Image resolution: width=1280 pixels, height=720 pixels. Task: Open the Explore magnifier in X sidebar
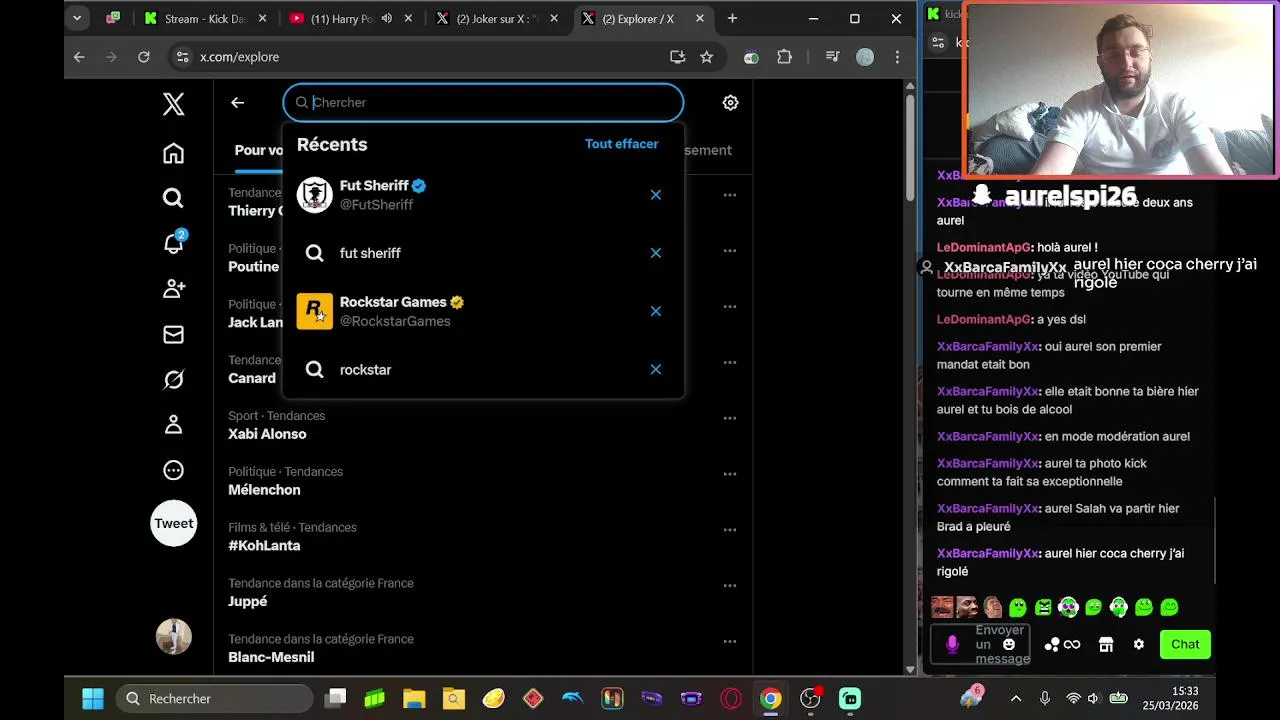point(174,198)
